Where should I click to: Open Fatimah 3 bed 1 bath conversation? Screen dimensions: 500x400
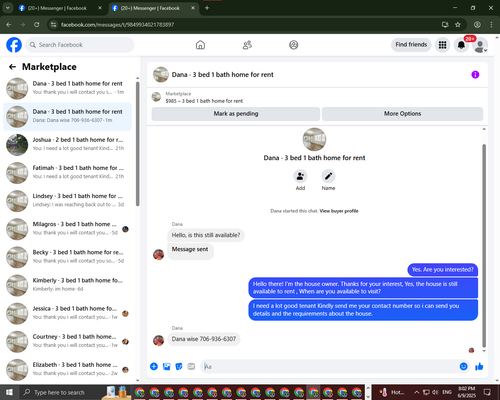pos(67,173)
